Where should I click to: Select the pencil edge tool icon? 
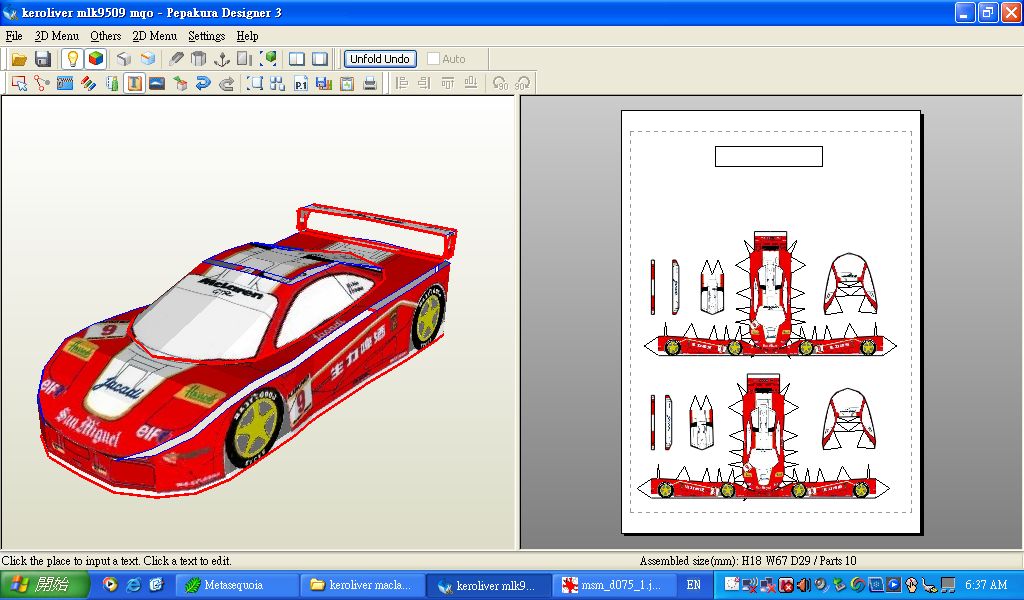coord(176,59)
